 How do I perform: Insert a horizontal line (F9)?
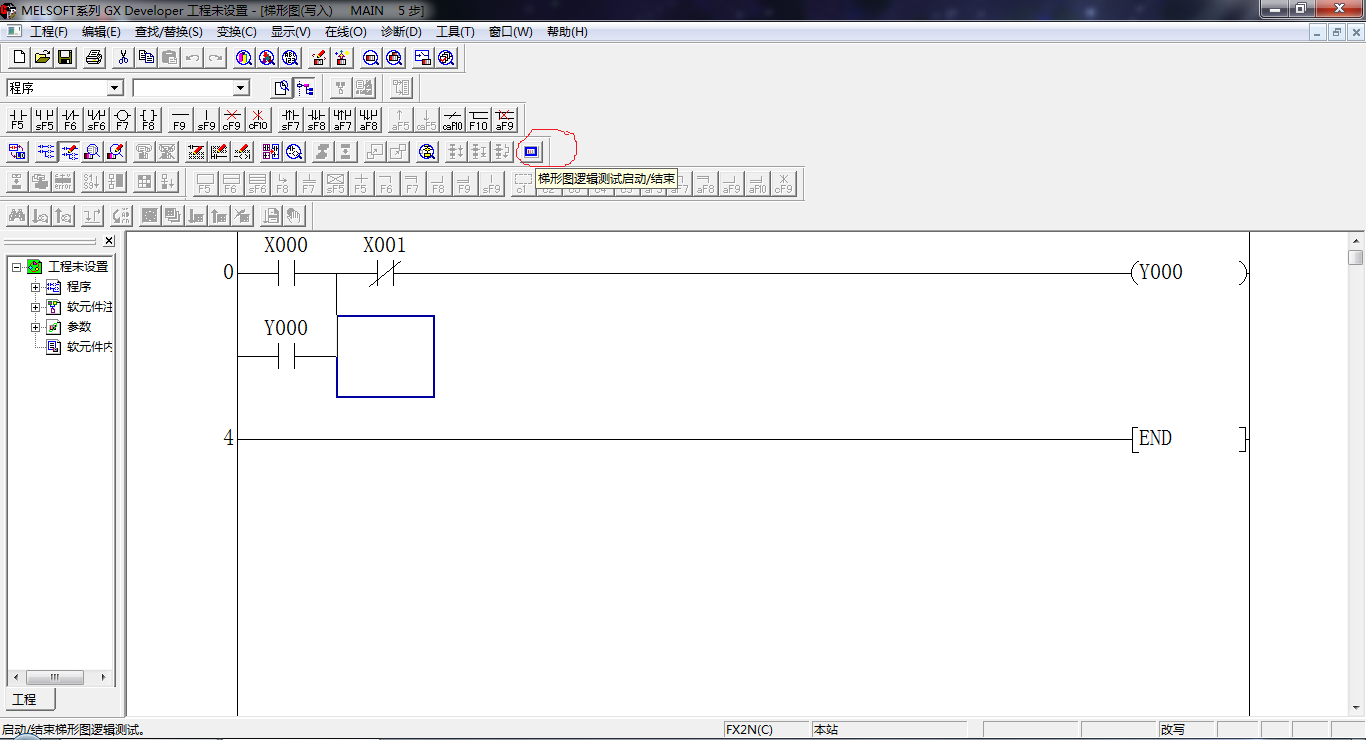pyautogui.click(x=180, y=120)
